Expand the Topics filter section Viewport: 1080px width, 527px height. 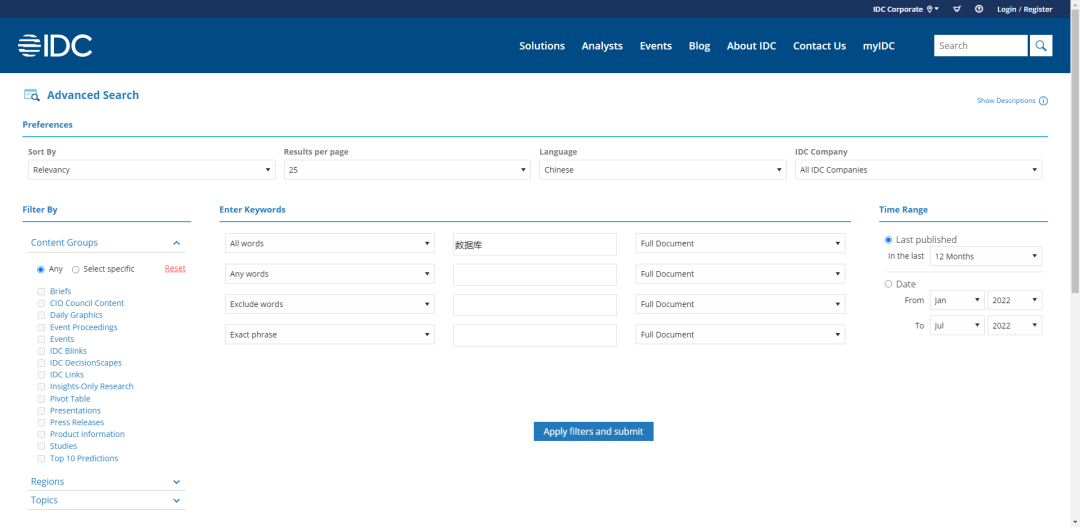point(176,500)
